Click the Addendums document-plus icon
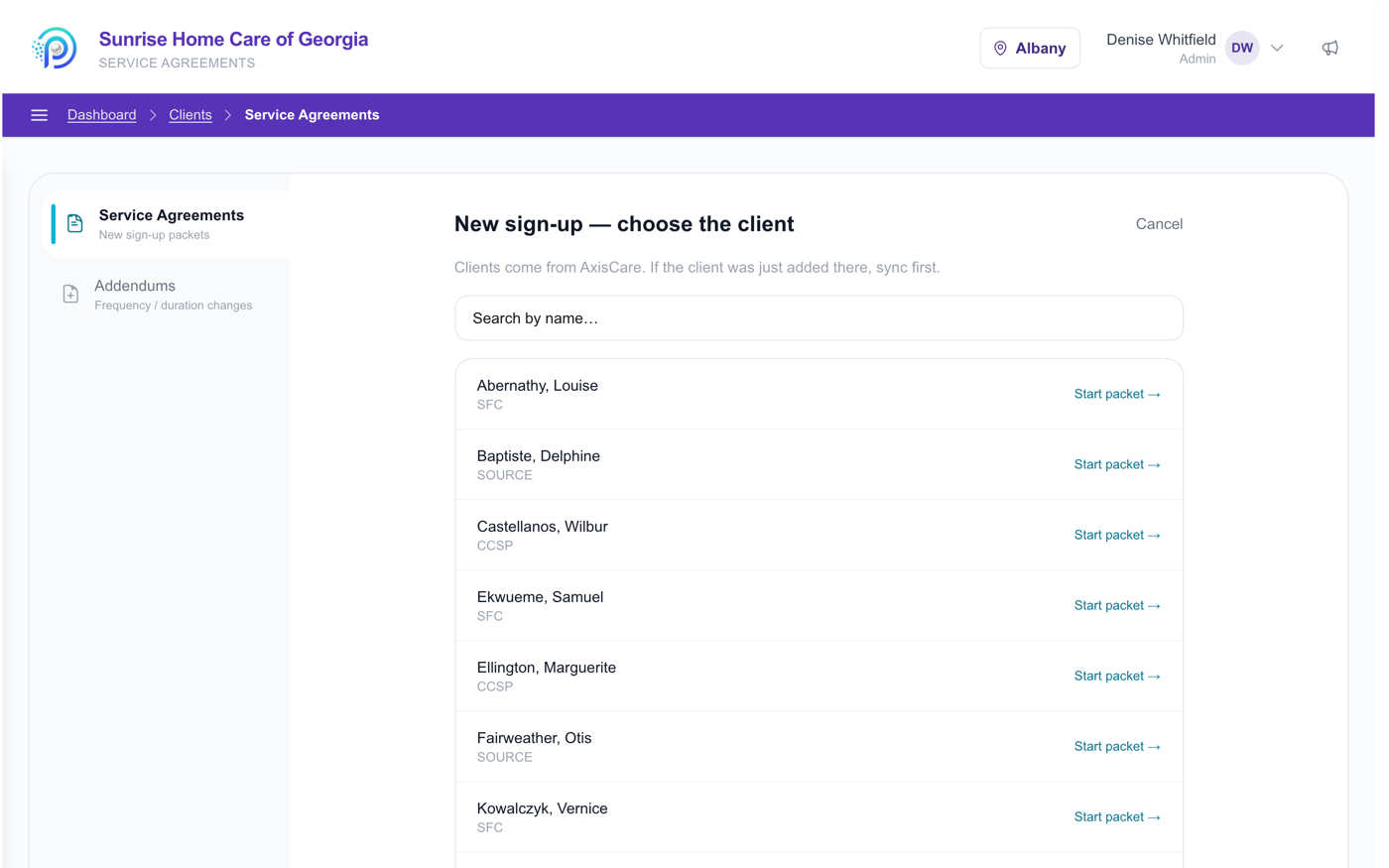This screenshot has height=868, width=1389. pyautogui.click(x=70, y=295)
